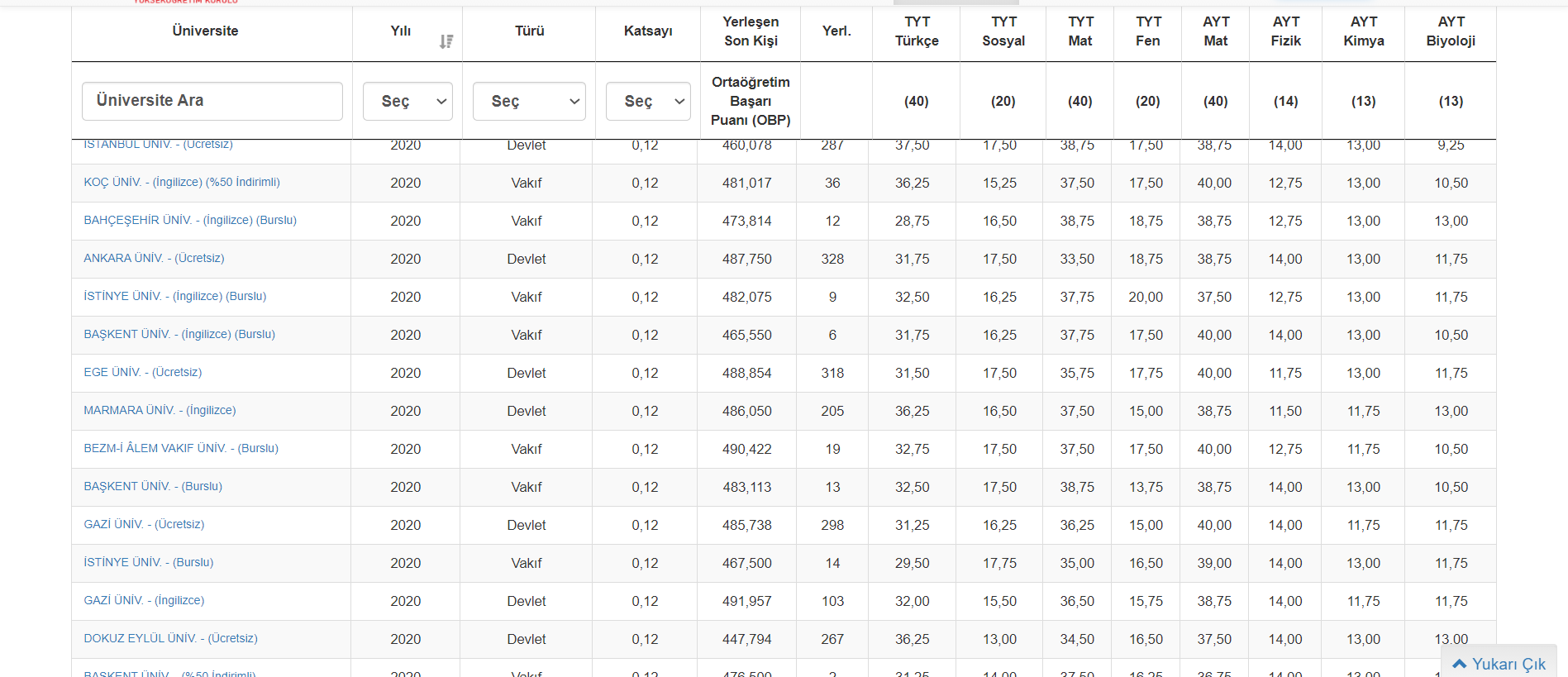Viewport: 1568px width, 677px height.
Task: Open the Yılı Seç dropdown
Action: pyautogui.click(x=407, y=101)
